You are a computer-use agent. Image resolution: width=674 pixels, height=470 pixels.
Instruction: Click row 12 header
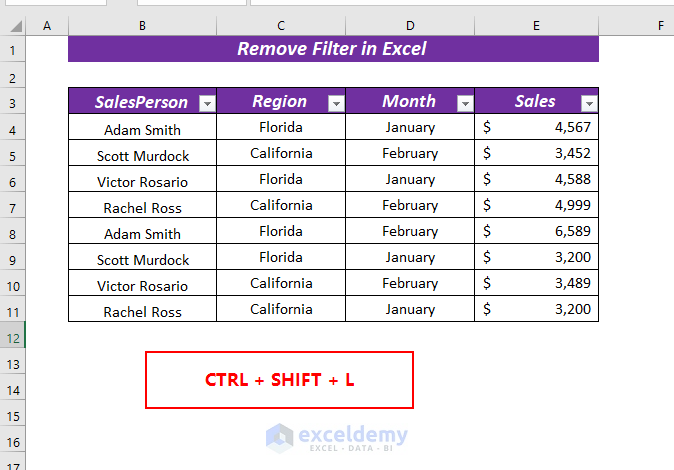click(13, 338)
